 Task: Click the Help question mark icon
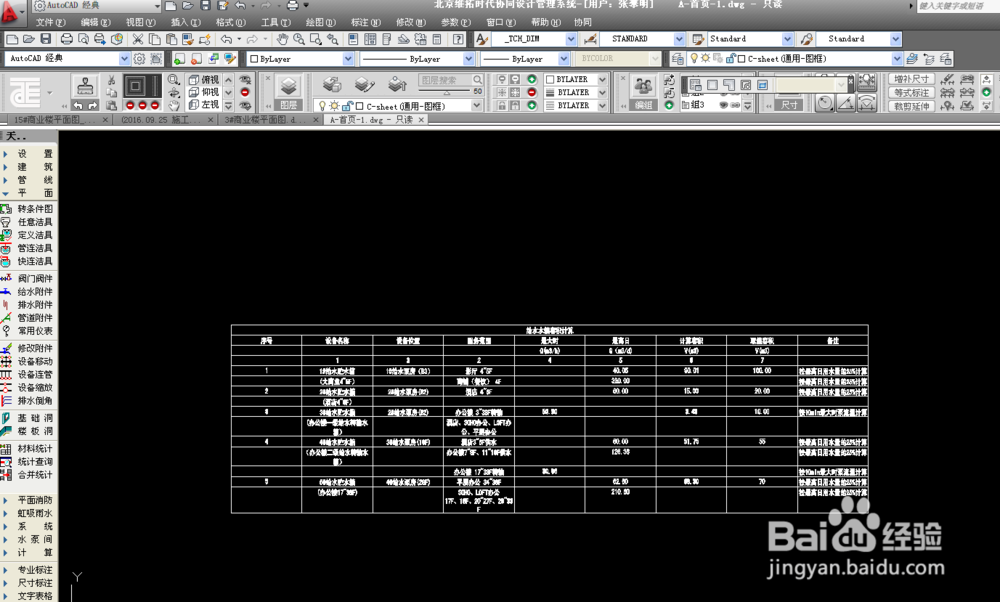point(459,39)
